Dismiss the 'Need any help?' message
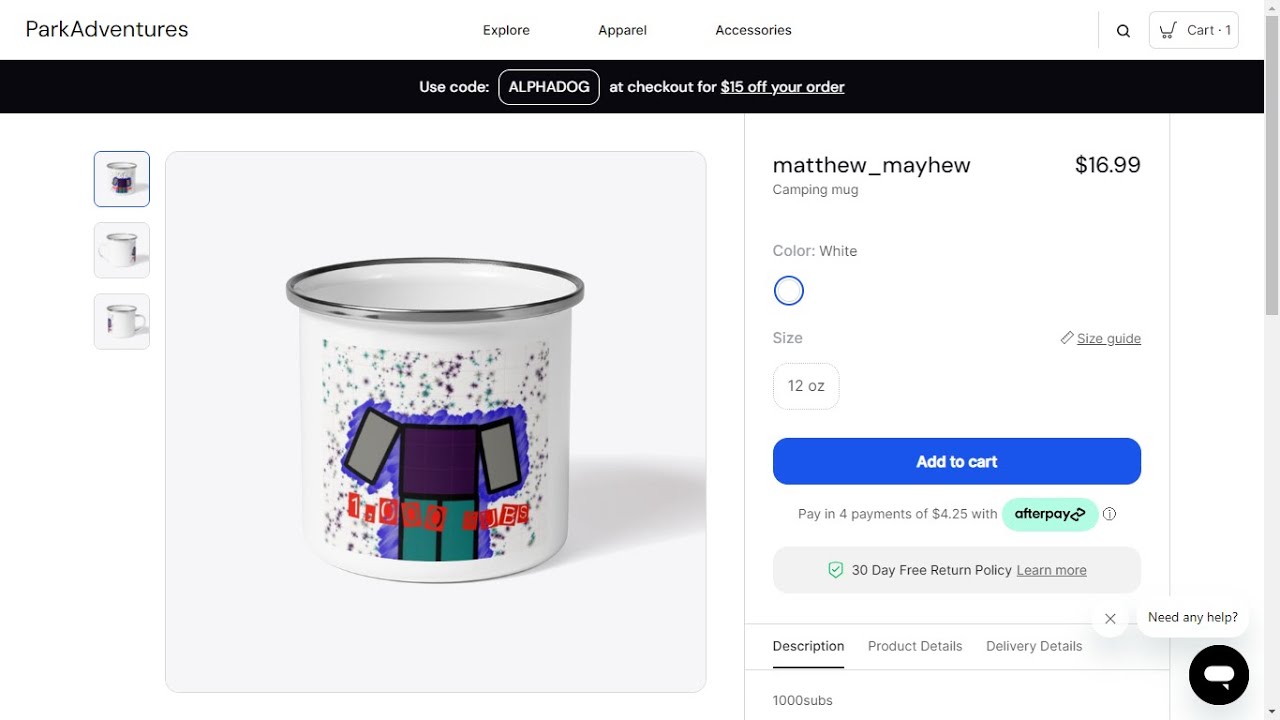 coord(1110,619)
